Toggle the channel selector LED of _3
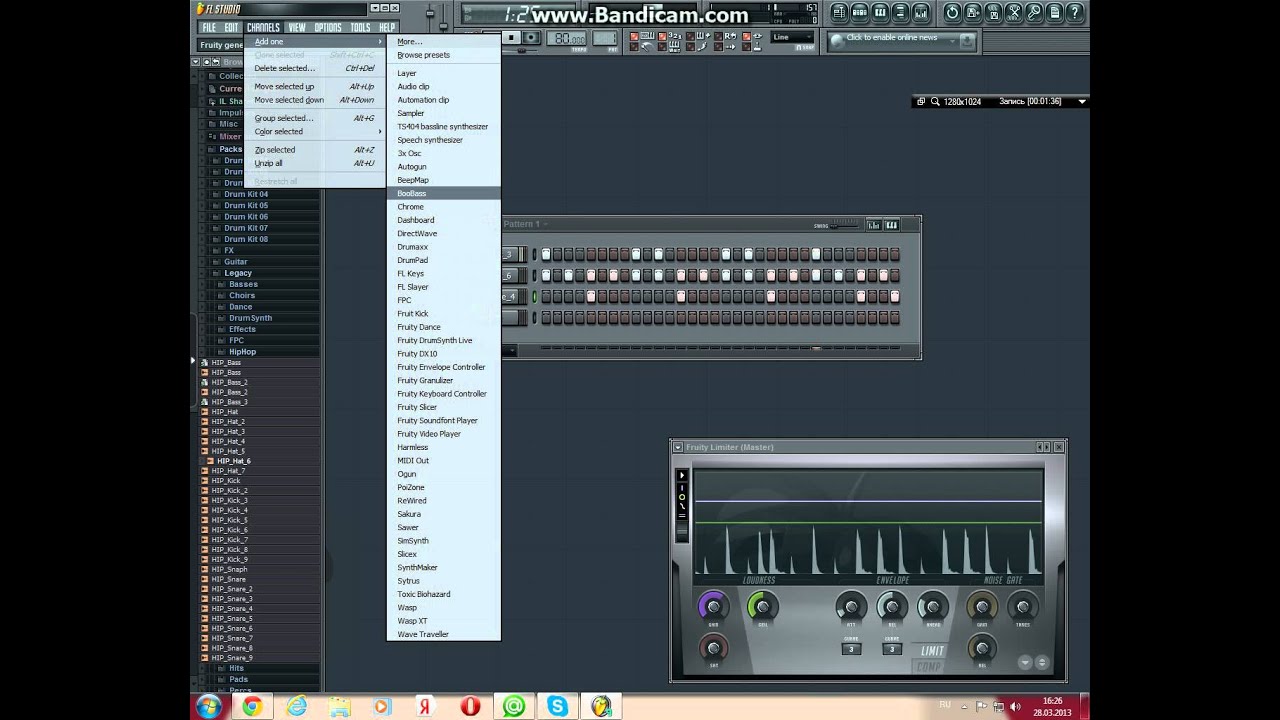Image resolution: width=1280 pixels, height=720 pixels. coord(534,254)
